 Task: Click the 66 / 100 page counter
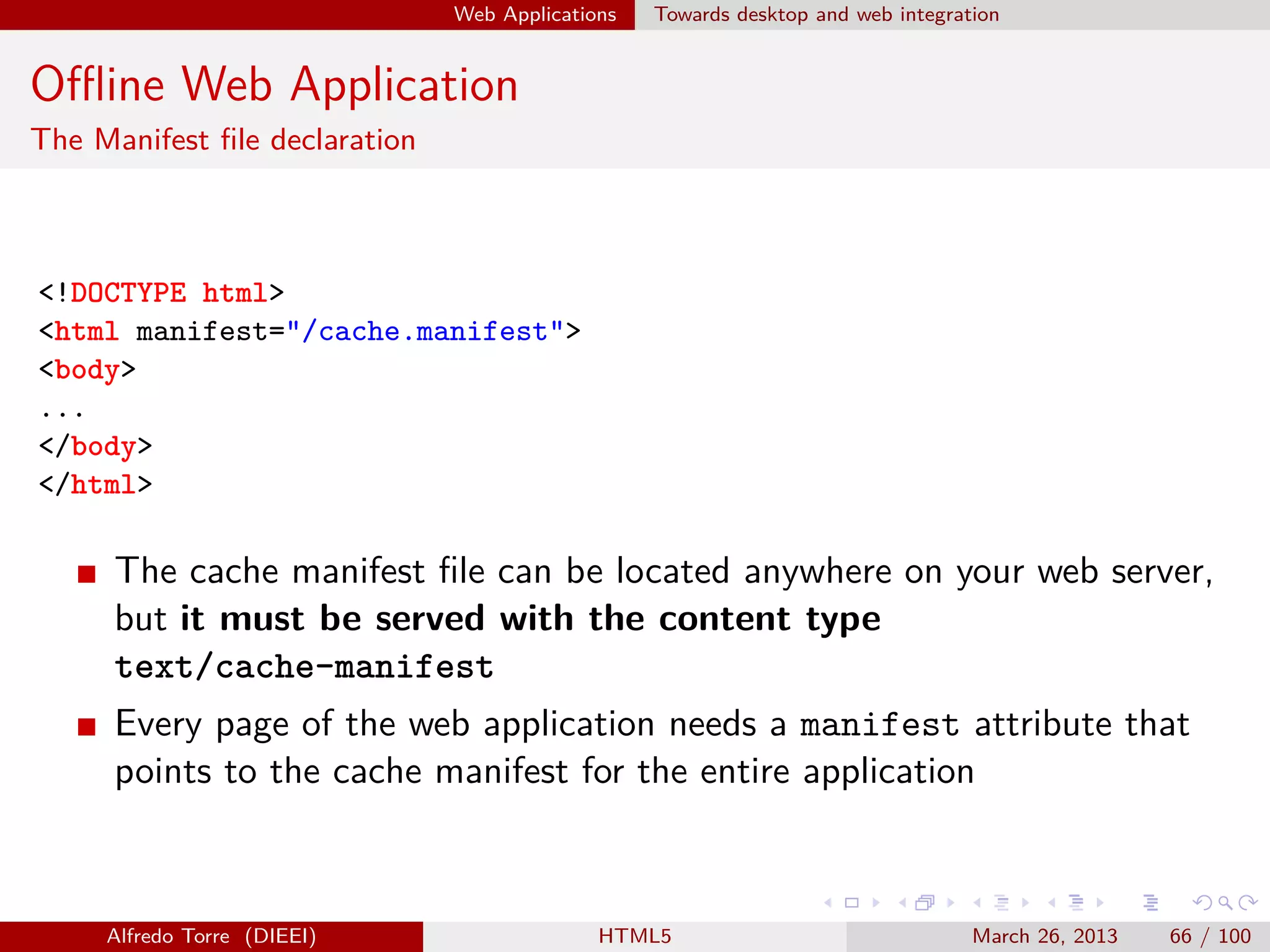1210,936
